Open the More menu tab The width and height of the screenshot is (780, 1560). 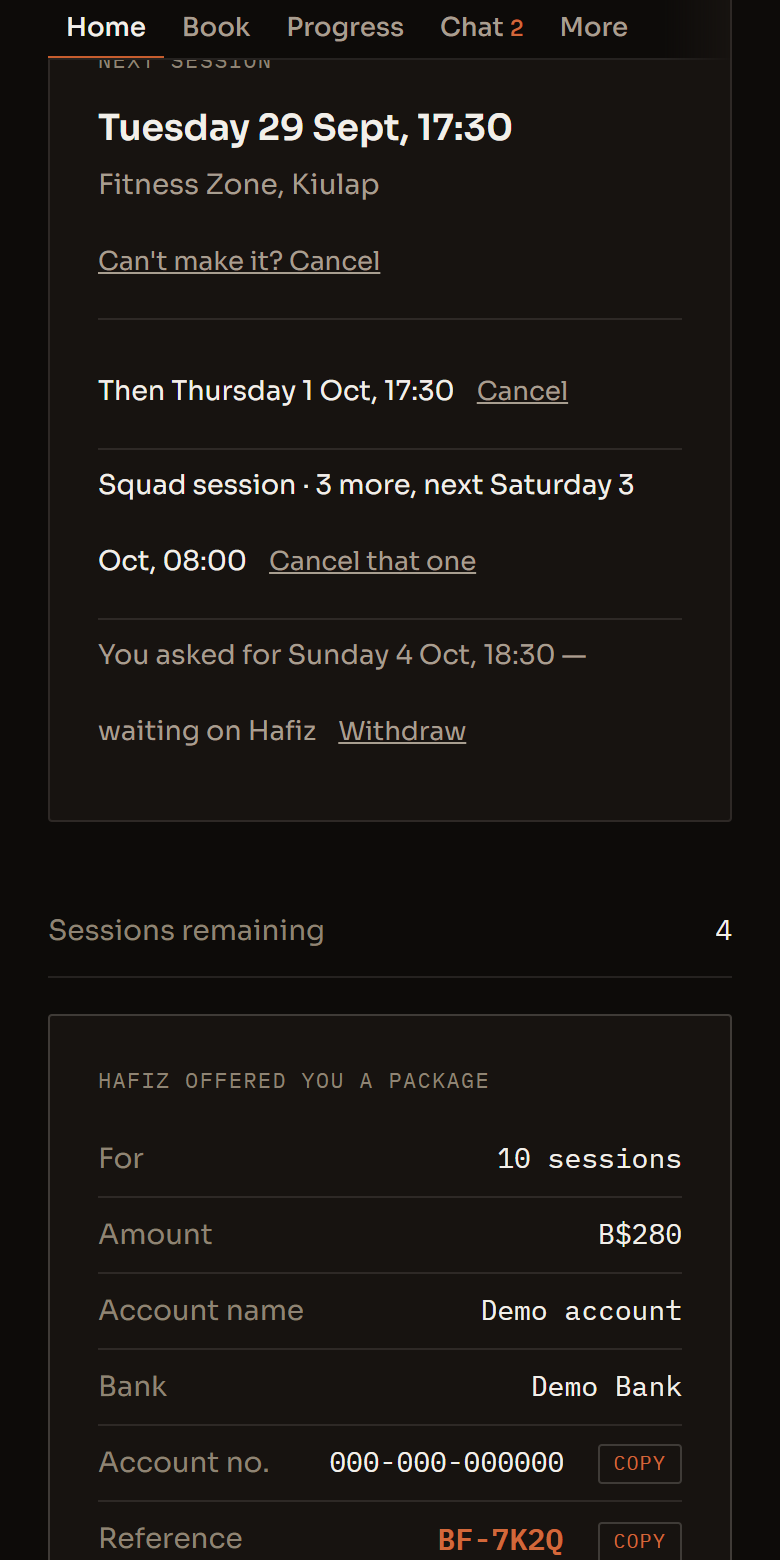pyautogui.click(x=594, y=27)
